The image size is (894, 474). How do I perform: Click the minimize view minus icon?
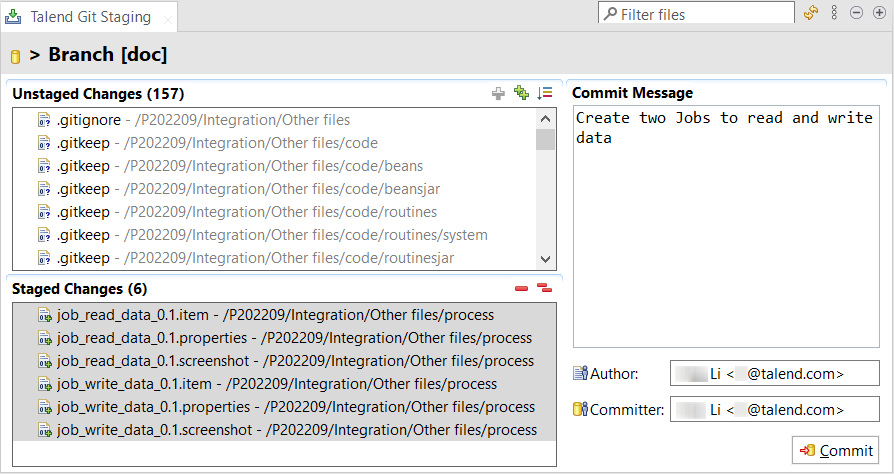pos(856,13)
